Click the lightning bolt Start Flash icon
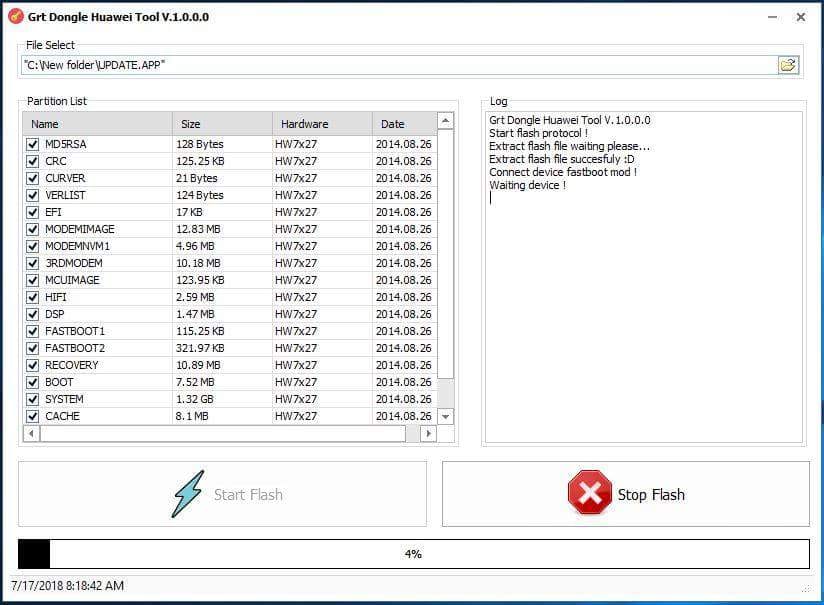824x605 pixels. pos(188,494)
